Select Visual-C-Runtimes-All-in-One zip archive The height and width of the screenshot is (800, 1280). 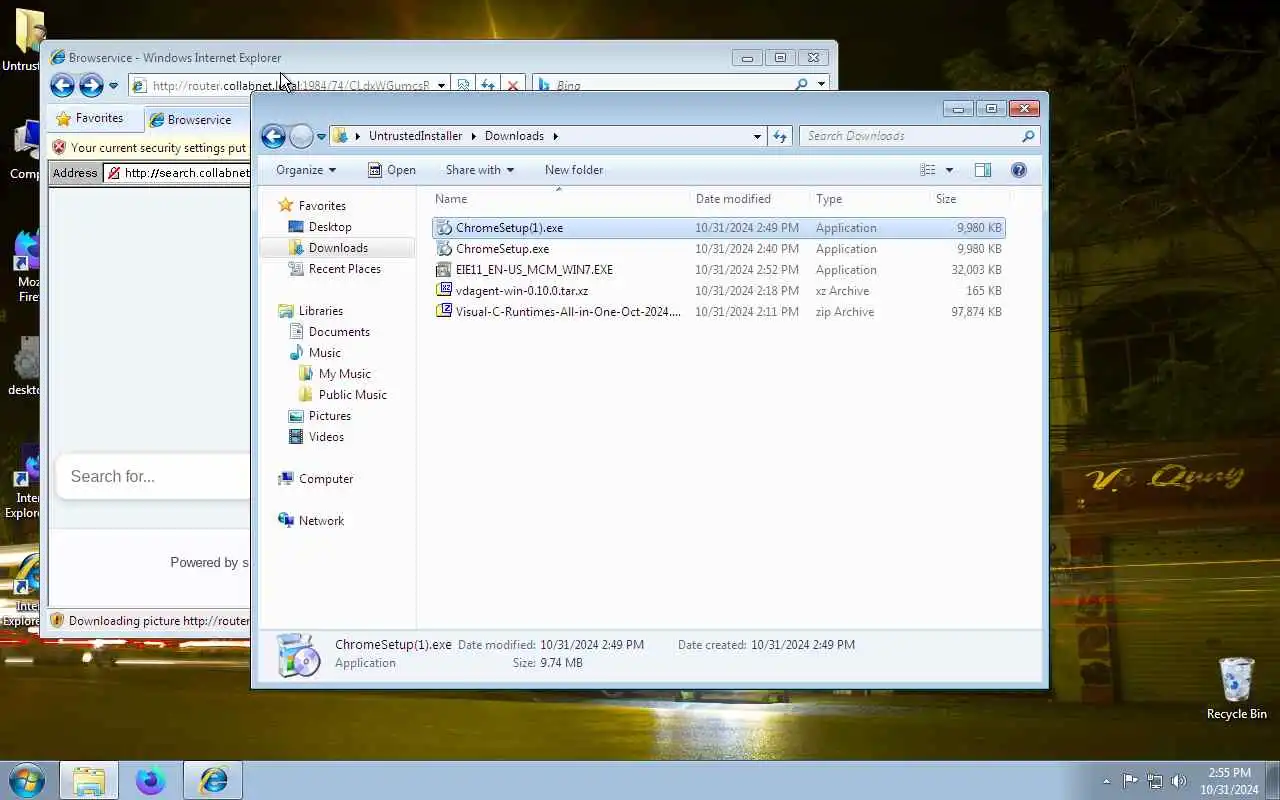pos(718,312)
